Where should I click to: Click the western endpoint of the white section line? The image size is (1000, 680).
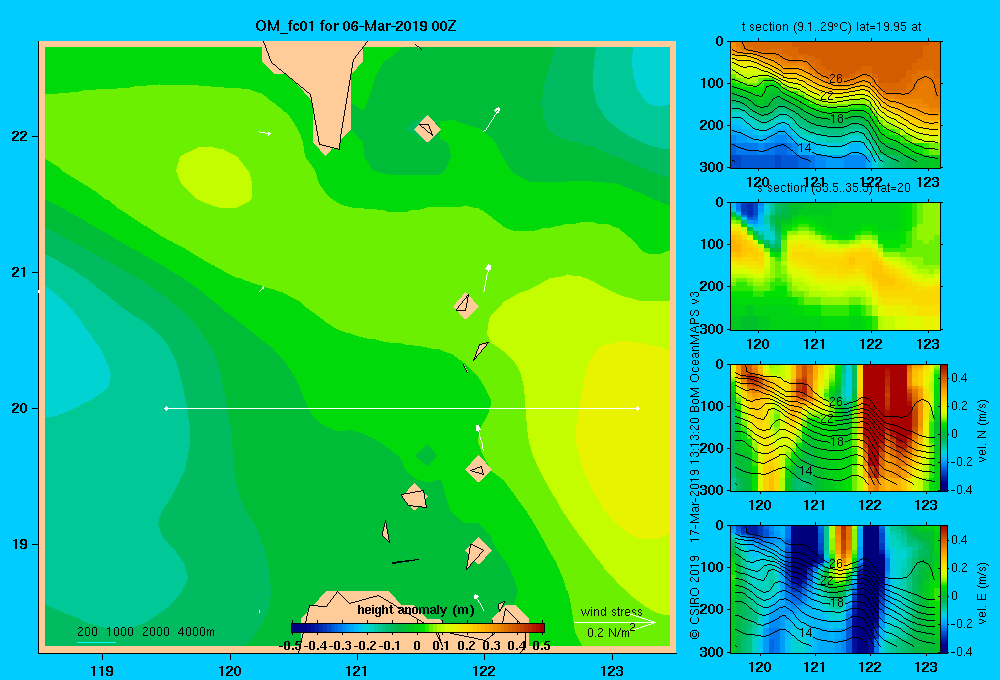coord(166,408)
